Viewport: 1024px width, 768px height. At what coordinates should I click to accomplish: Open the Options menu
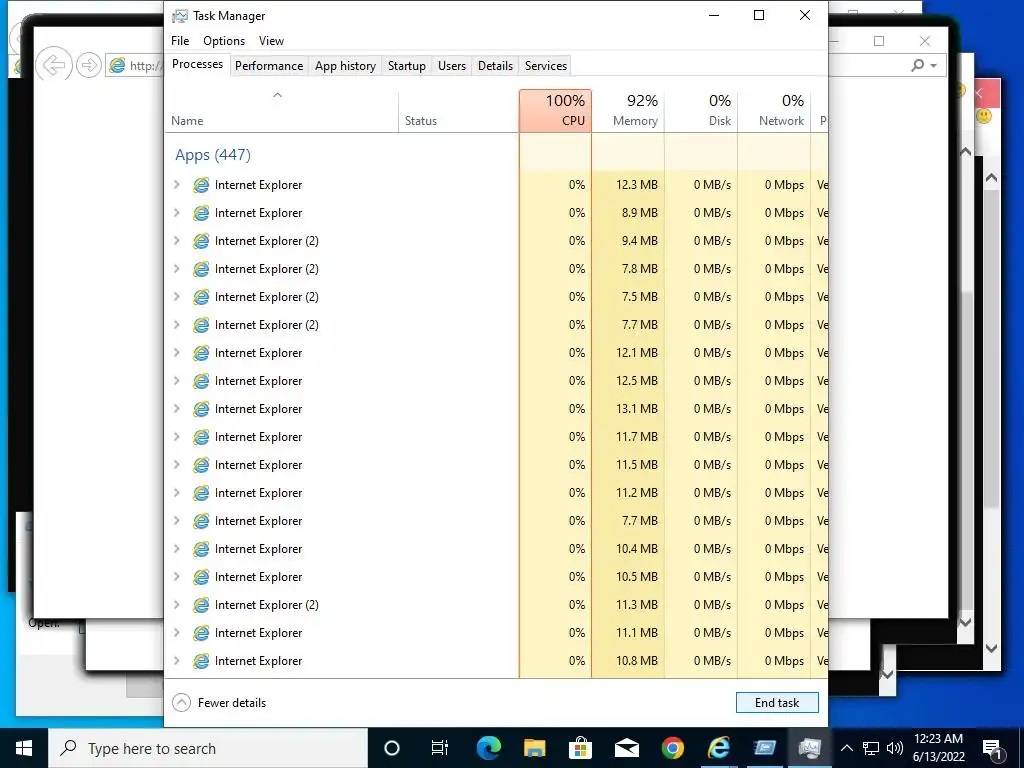click(224, 40)
